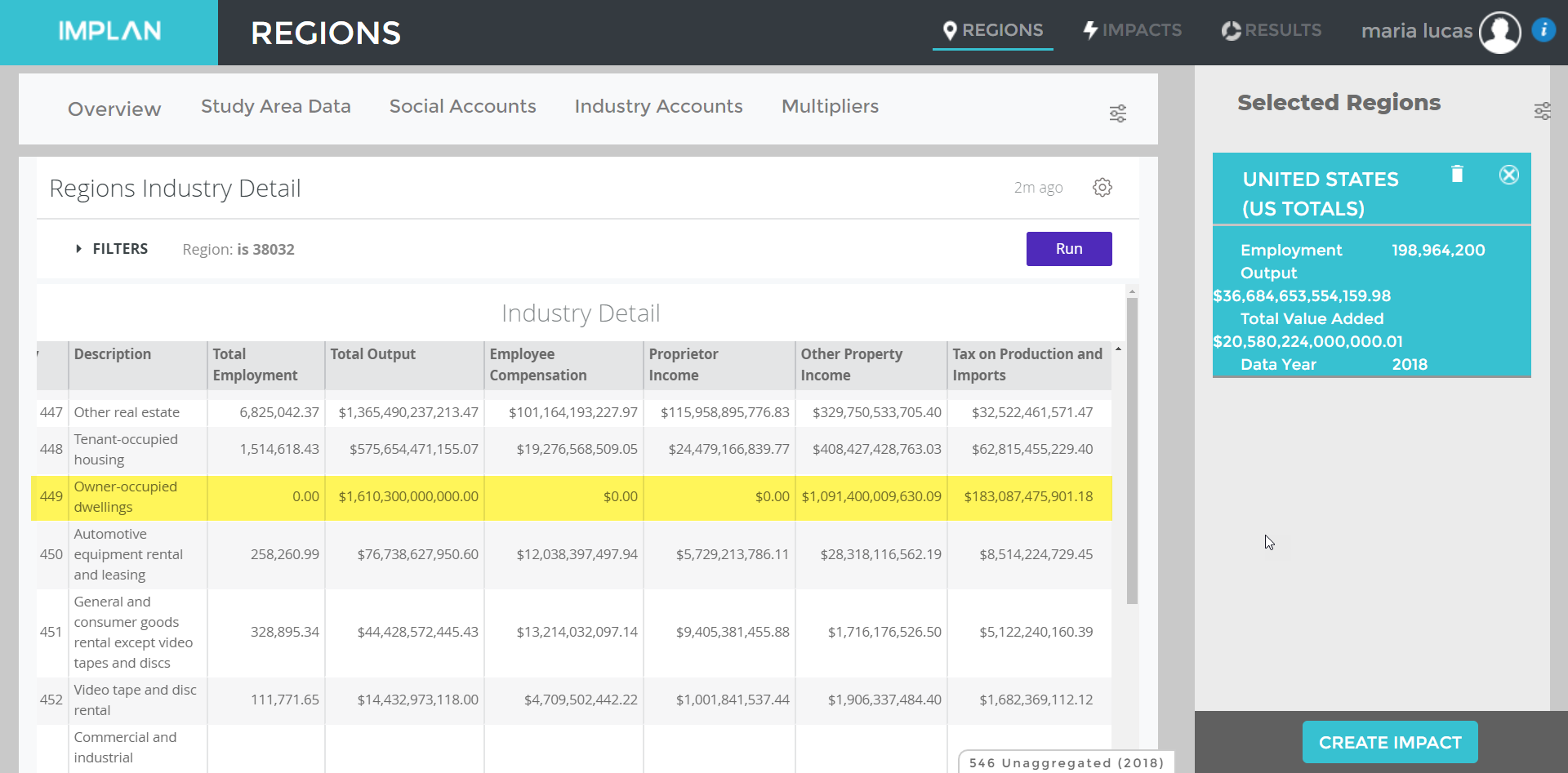
Task: Open the Results chart nav item
Action: [x=1271, y=30]
